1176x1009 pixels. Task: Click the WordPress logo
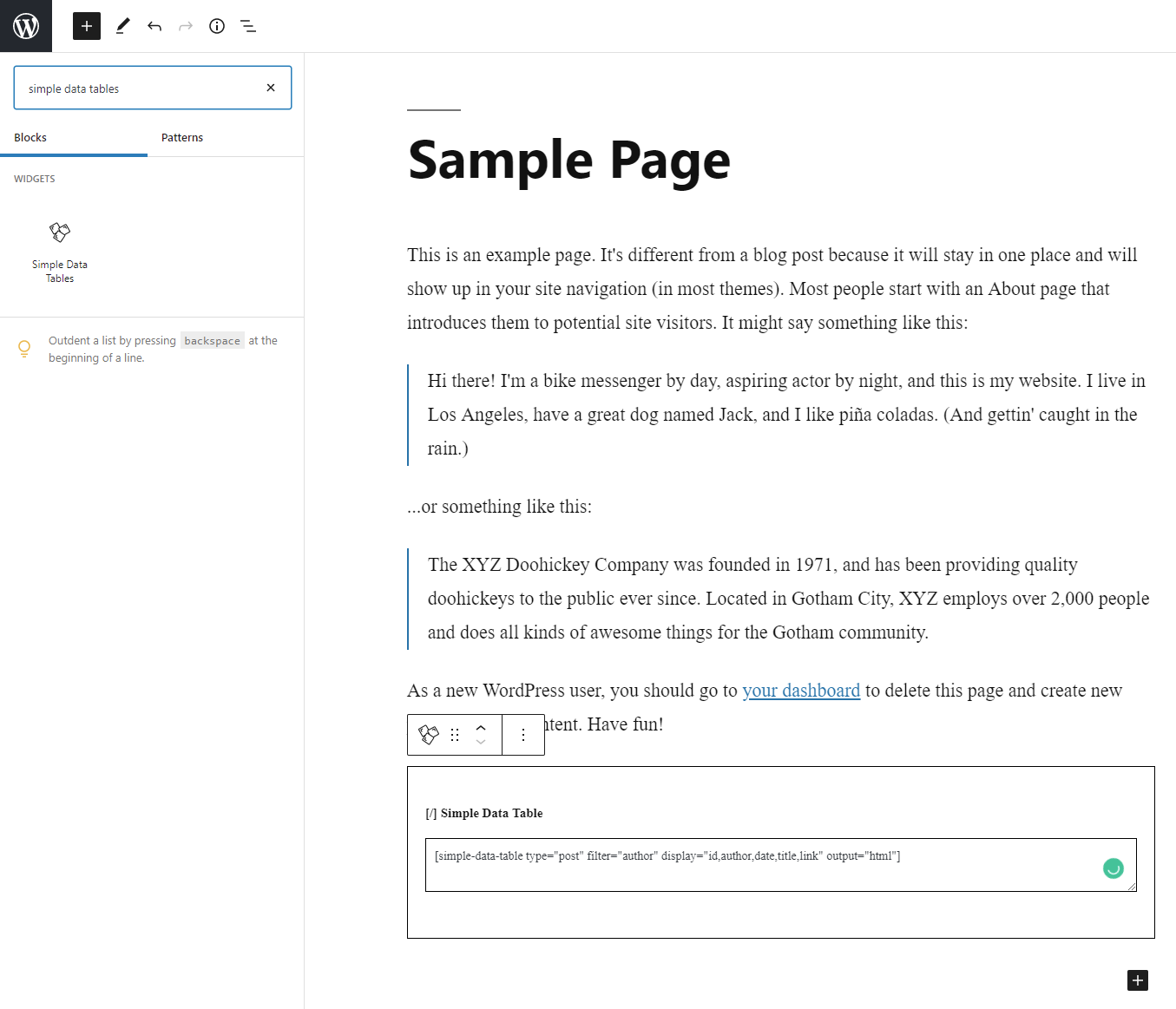tap(26, 26)
